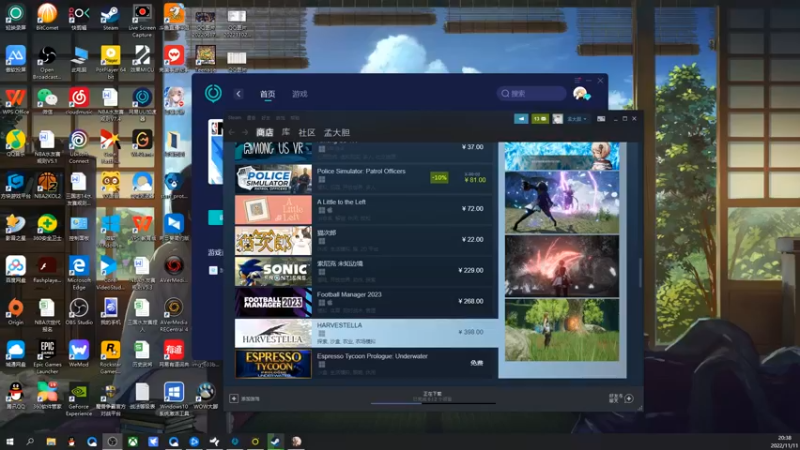Open the PotPlayer 64 bit shortcut
This screenshot has width=800, height=450.
(110, 62)
